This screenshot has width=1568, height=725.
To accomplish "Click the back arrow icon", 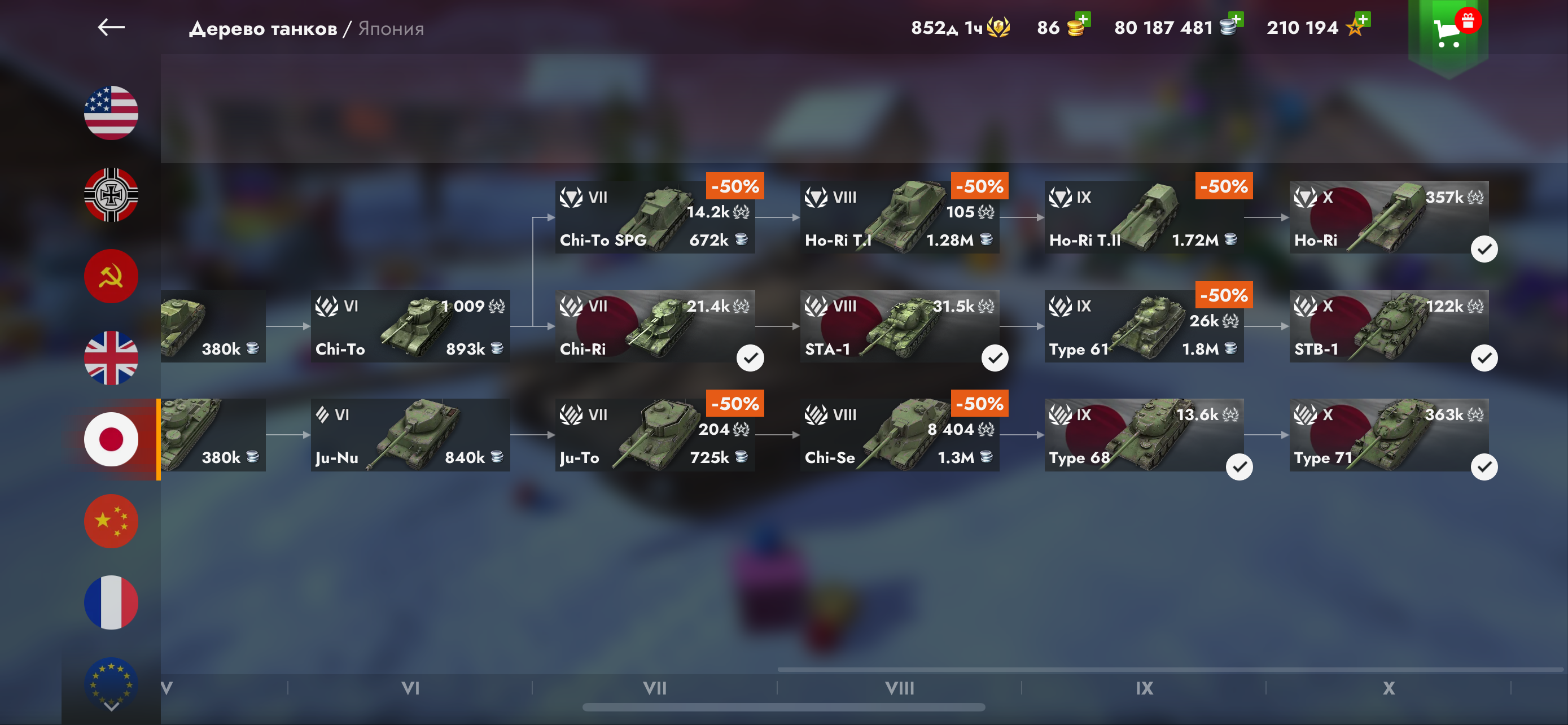I will [111, 28].
